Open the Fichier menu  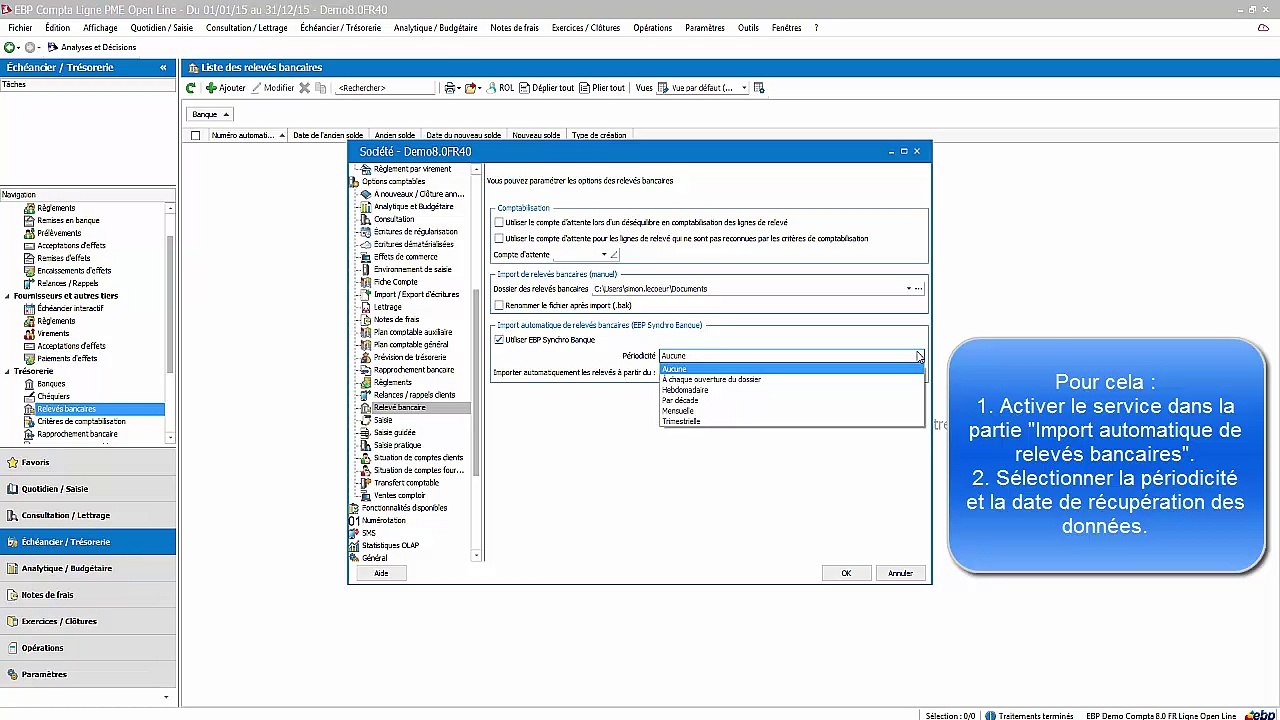coord(20,28)
